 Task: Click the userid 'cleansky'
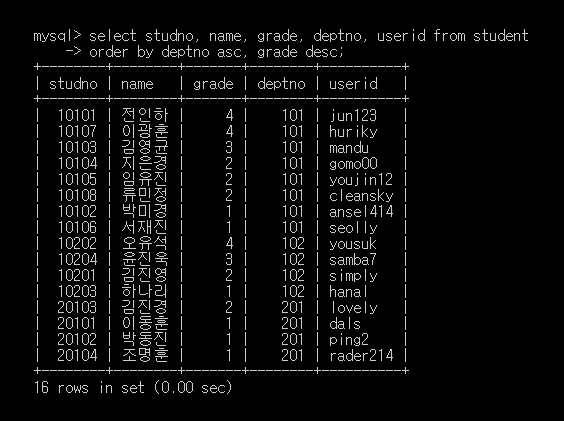[361, 196]
